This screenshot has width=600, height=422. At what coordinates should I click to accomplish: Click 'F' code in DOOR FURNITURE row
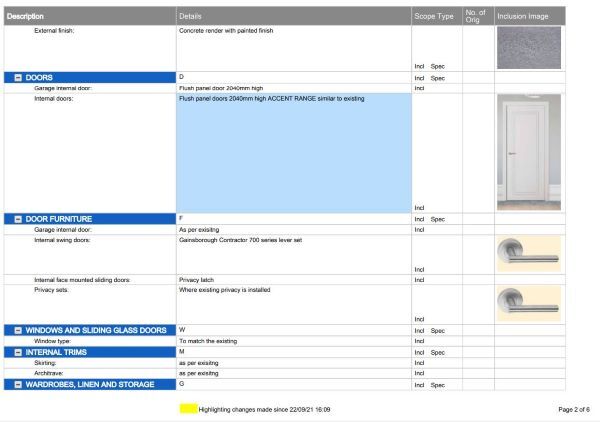181,218
